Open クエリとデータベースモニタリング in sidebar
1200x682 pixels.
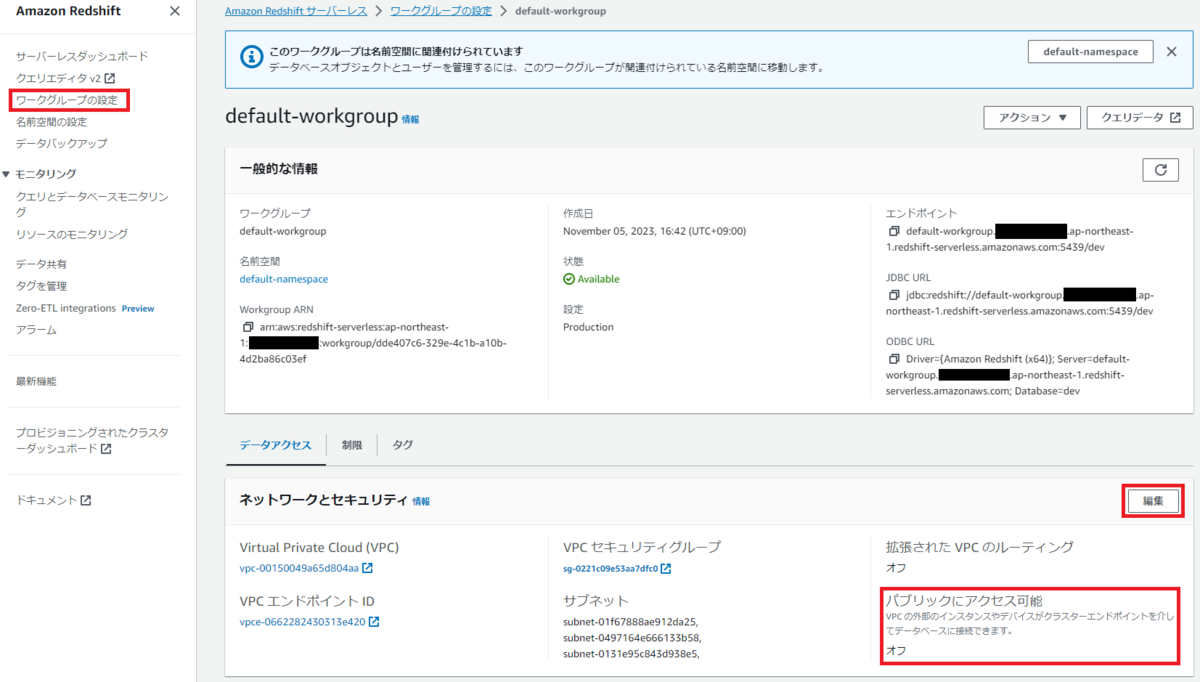point(92,205)
